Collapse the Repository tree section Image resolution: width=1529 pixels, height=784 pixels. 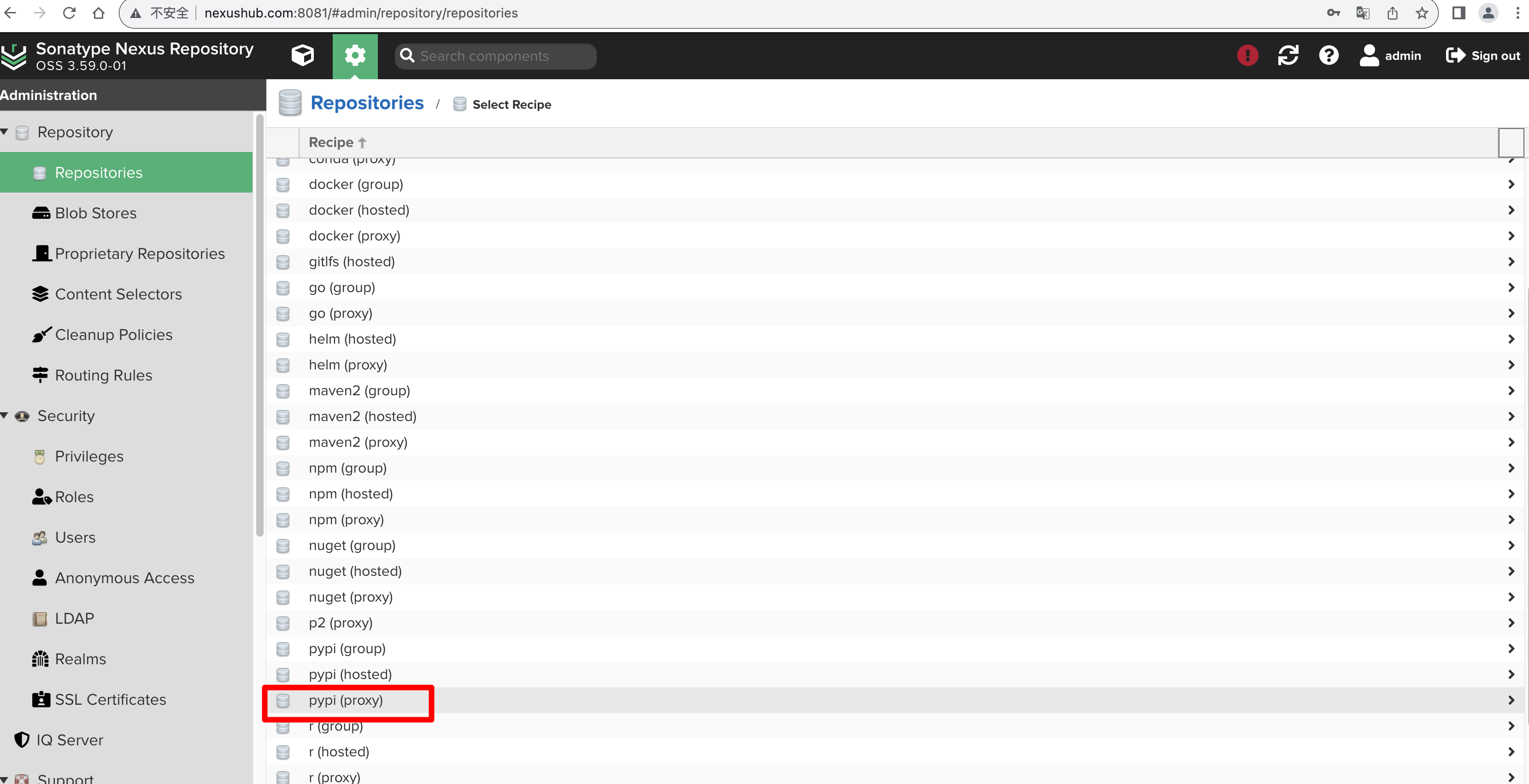click(x=5, y=131)
